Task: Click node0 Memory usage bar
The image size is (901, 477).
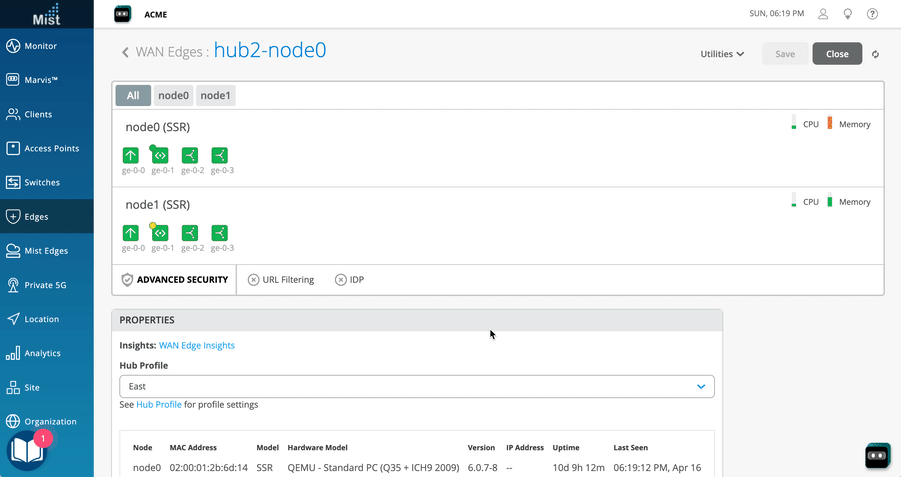Action: coord(830,124)
